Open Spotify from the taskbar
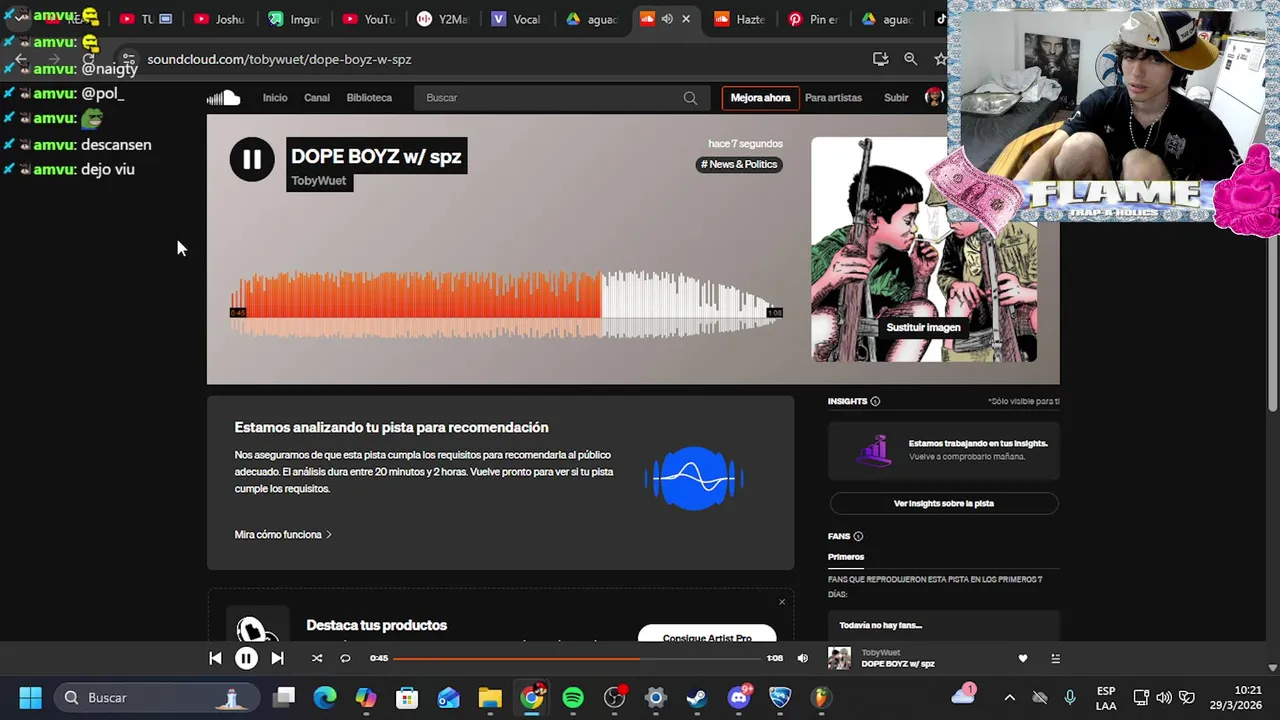Image resolution: width=1280 pixels, height=720 pixels. tap(573, 697)
